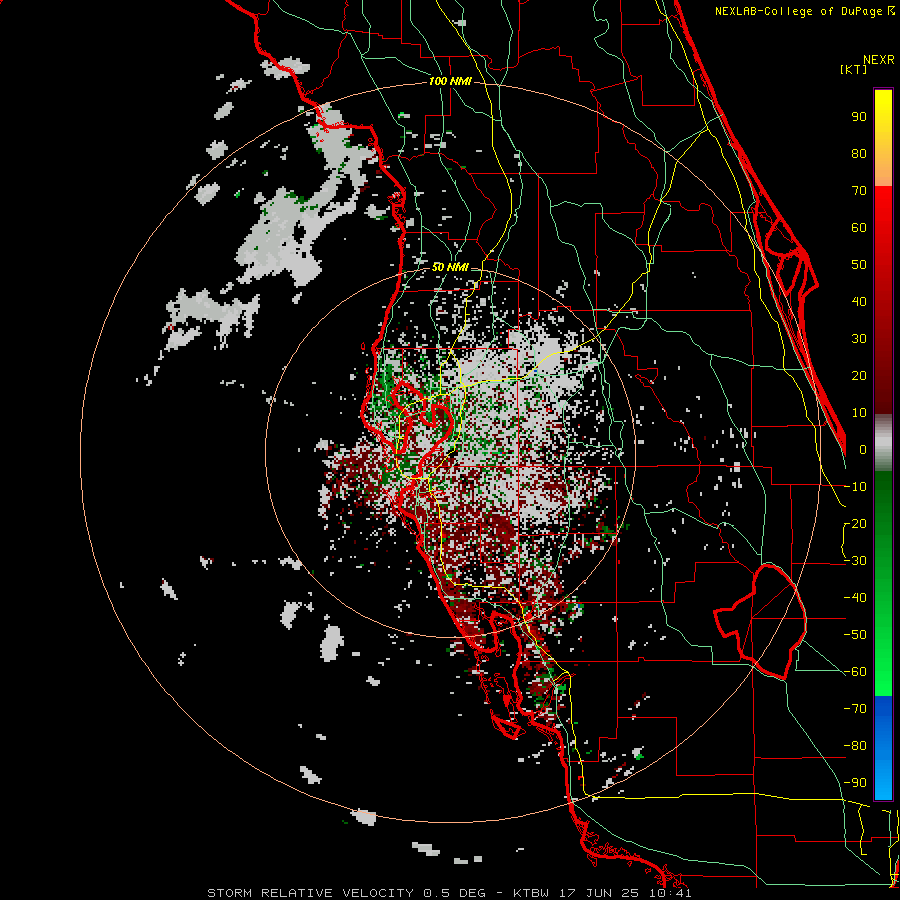Click the [KT] units label
The width and height of the screenshot is (900, 900).
(854, 69)
